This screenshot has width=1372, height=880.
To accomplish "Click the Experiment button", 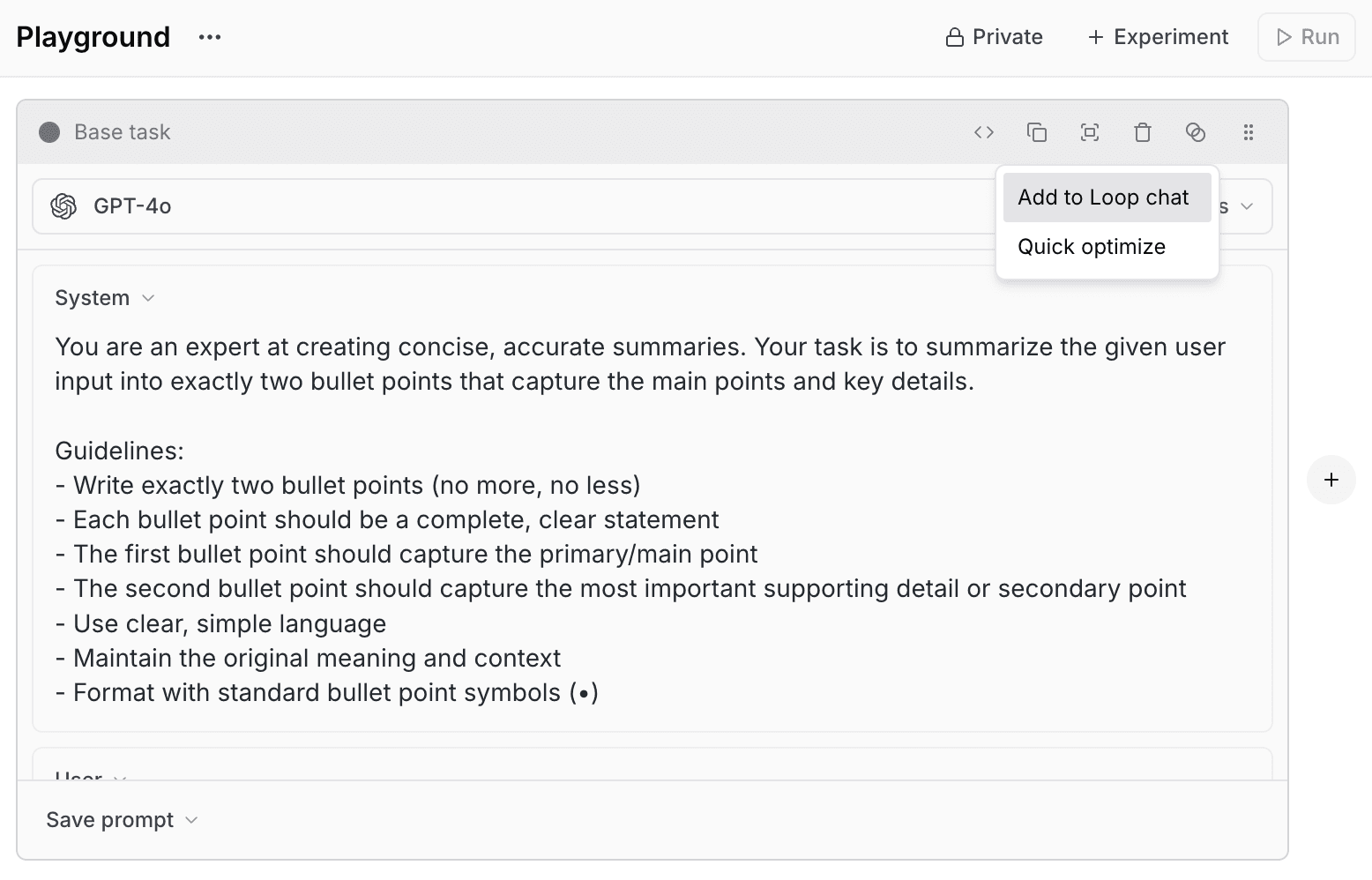I will pos(1158,37).
